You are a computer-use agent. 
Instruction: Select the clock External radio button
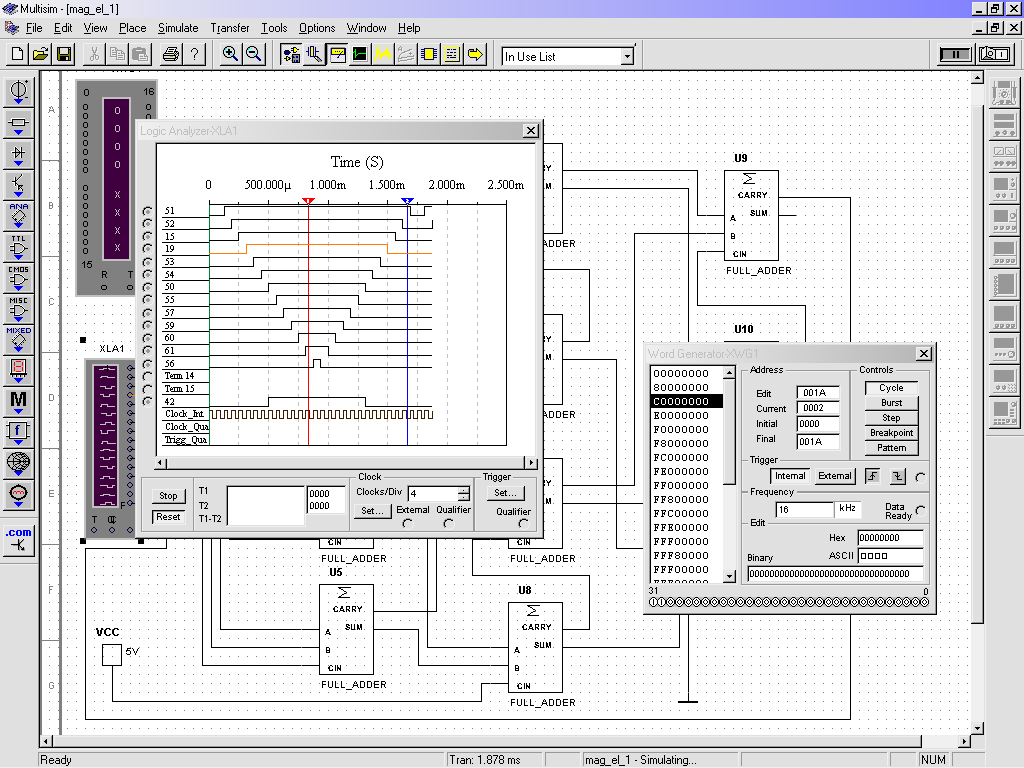[408, 524]
